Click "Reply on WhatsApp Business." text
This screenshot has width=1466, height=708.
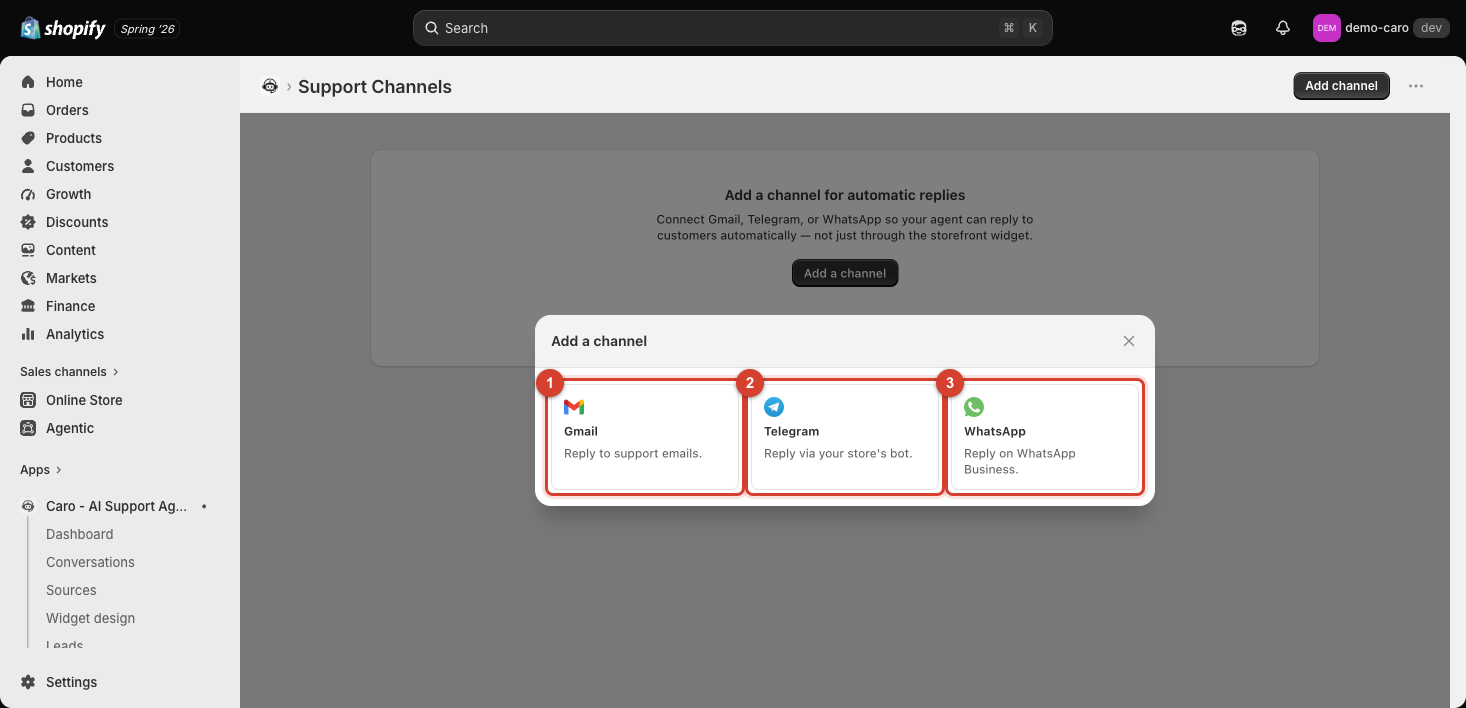tap(1020, 461)
